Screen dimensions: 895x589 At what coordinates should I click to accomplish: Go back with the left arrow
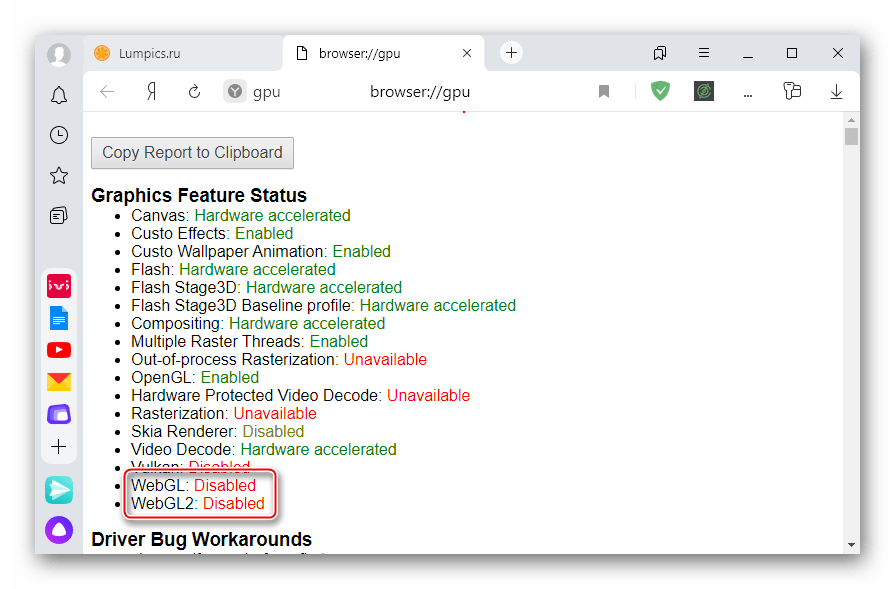click(107, 91)
